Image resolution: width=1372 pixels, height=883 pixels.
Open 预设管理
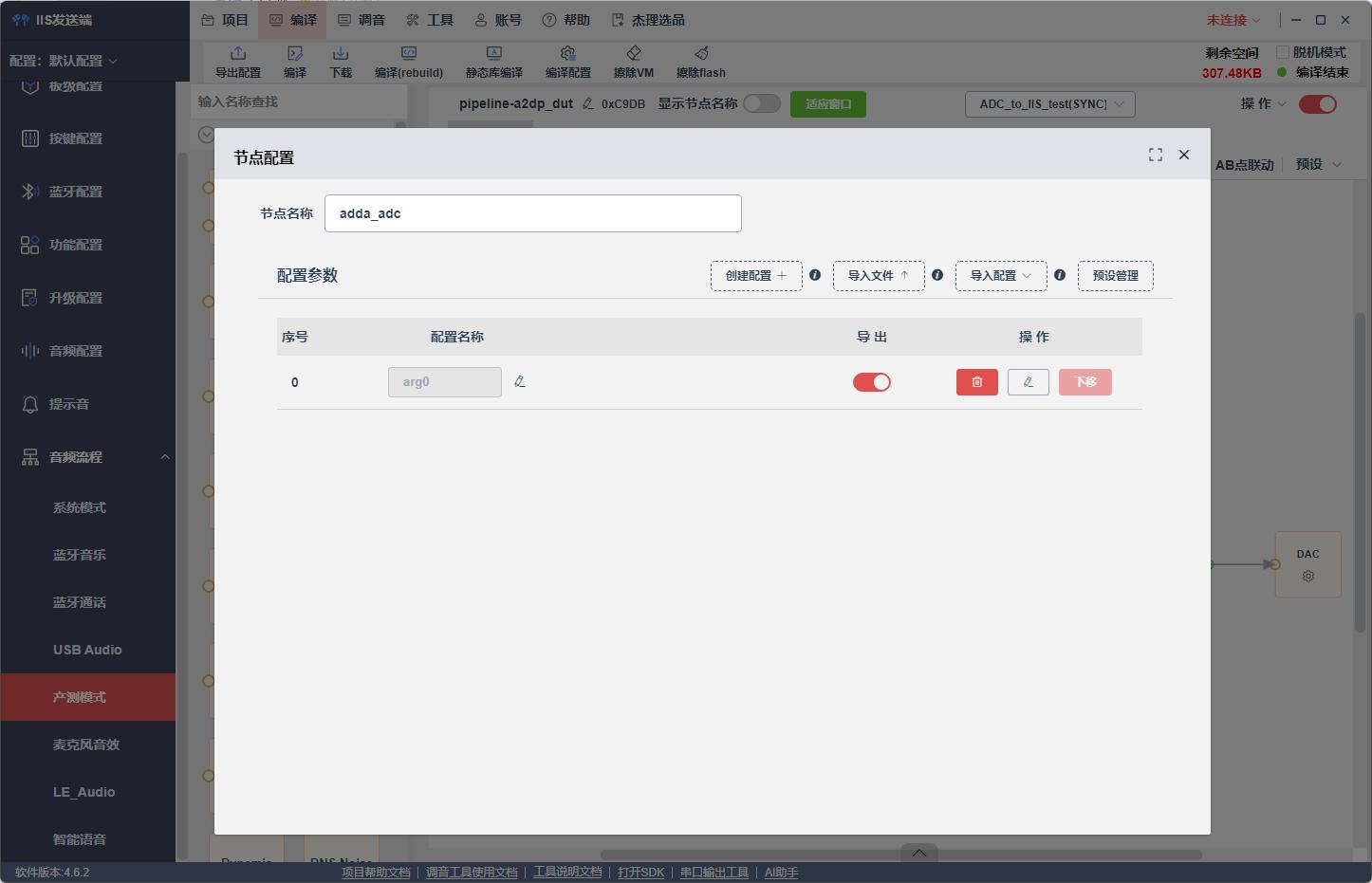1116,276
